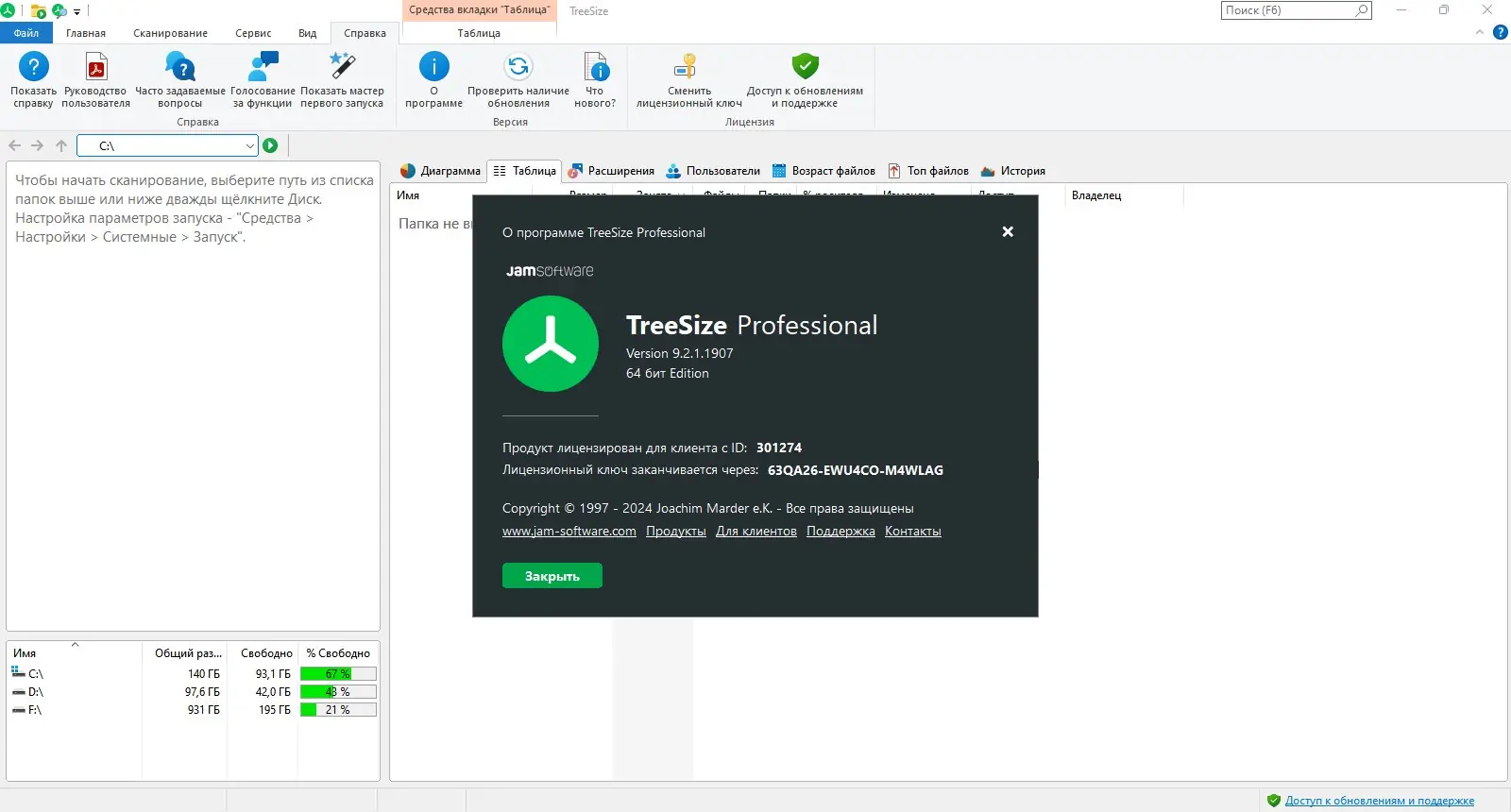The height and width of the screenshot is (812, 1511).
Task: Click the scan folder icon in quick access toolbar
Action: point(39,11)
